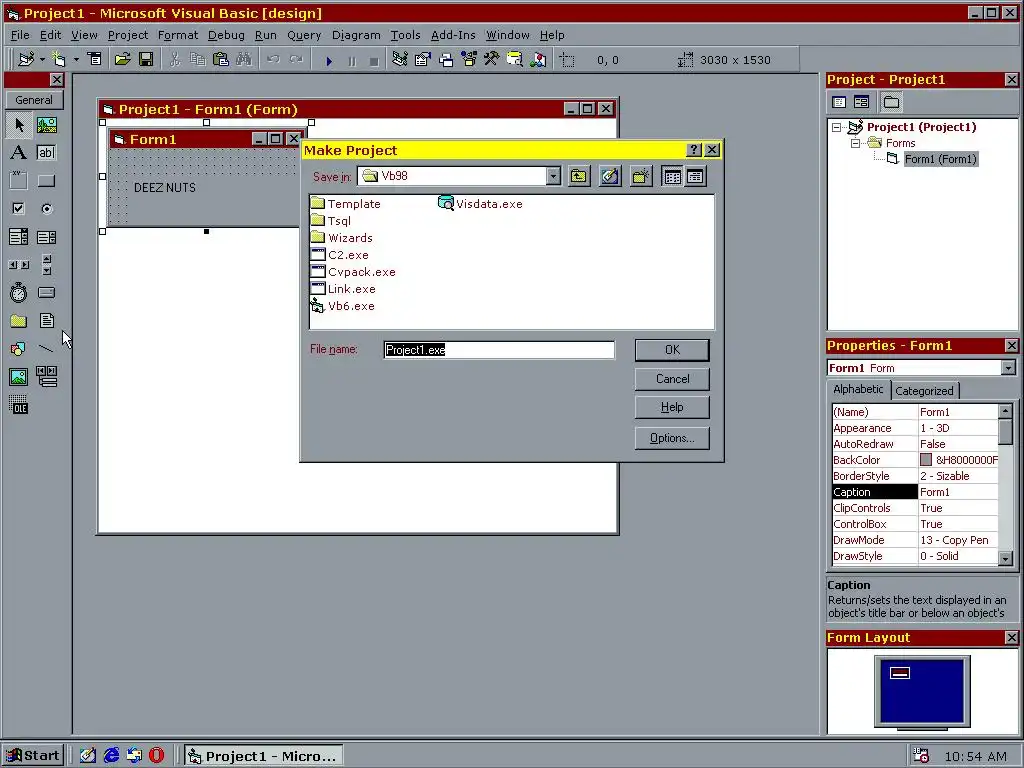Screen dimensions: 1024x768
Task: Select the OLE container control
Action: [19, 405]
